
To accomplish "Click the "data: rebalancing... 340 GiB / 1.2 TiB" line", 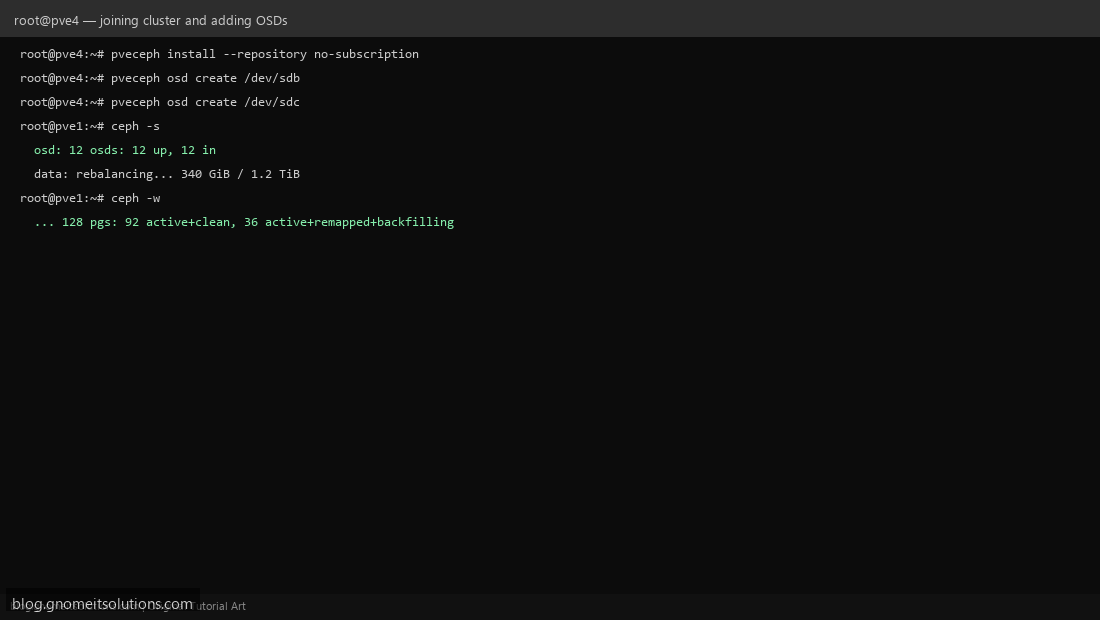I will pos(167,174).
